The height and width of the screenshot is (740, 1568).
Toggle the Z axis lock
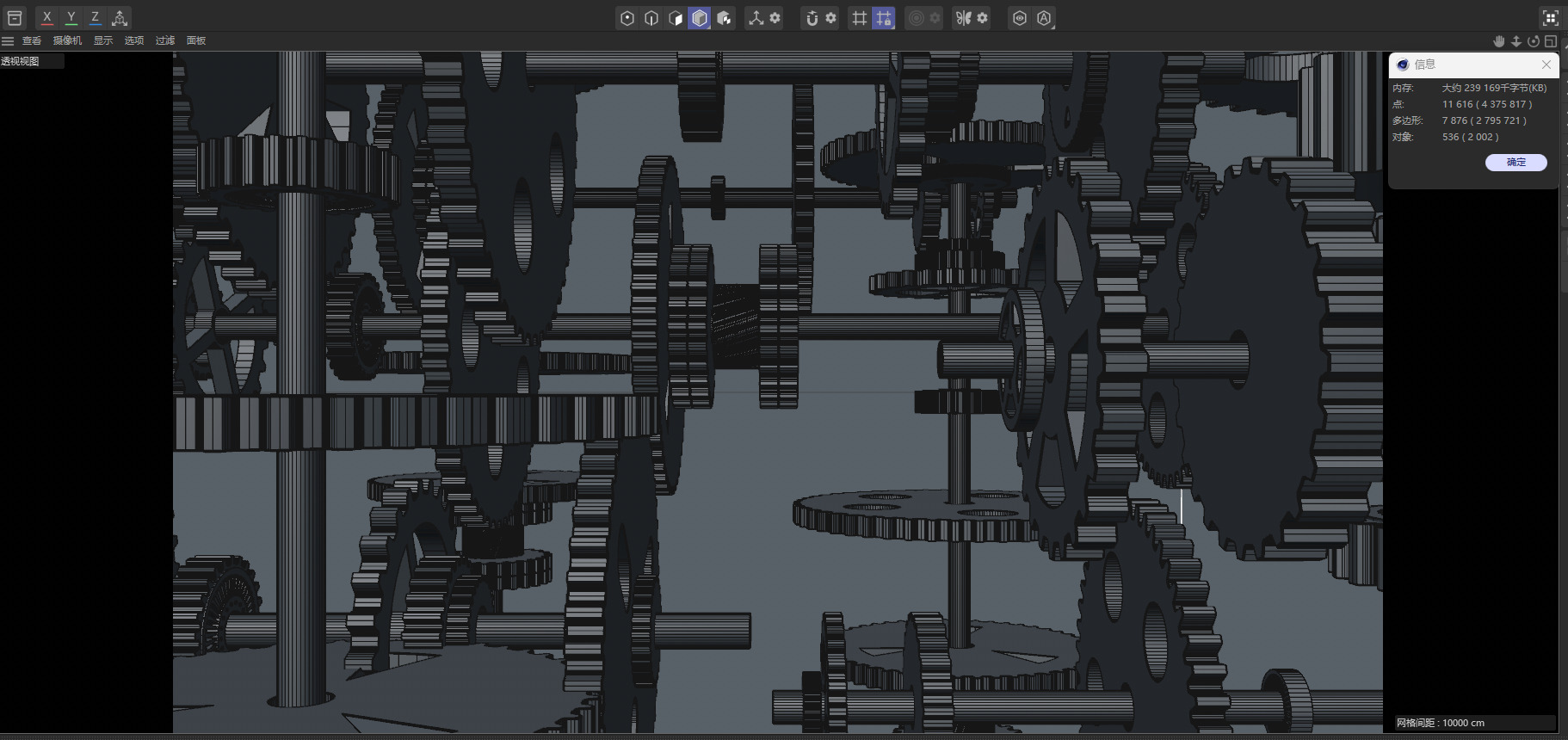click(x=96, y=17)
